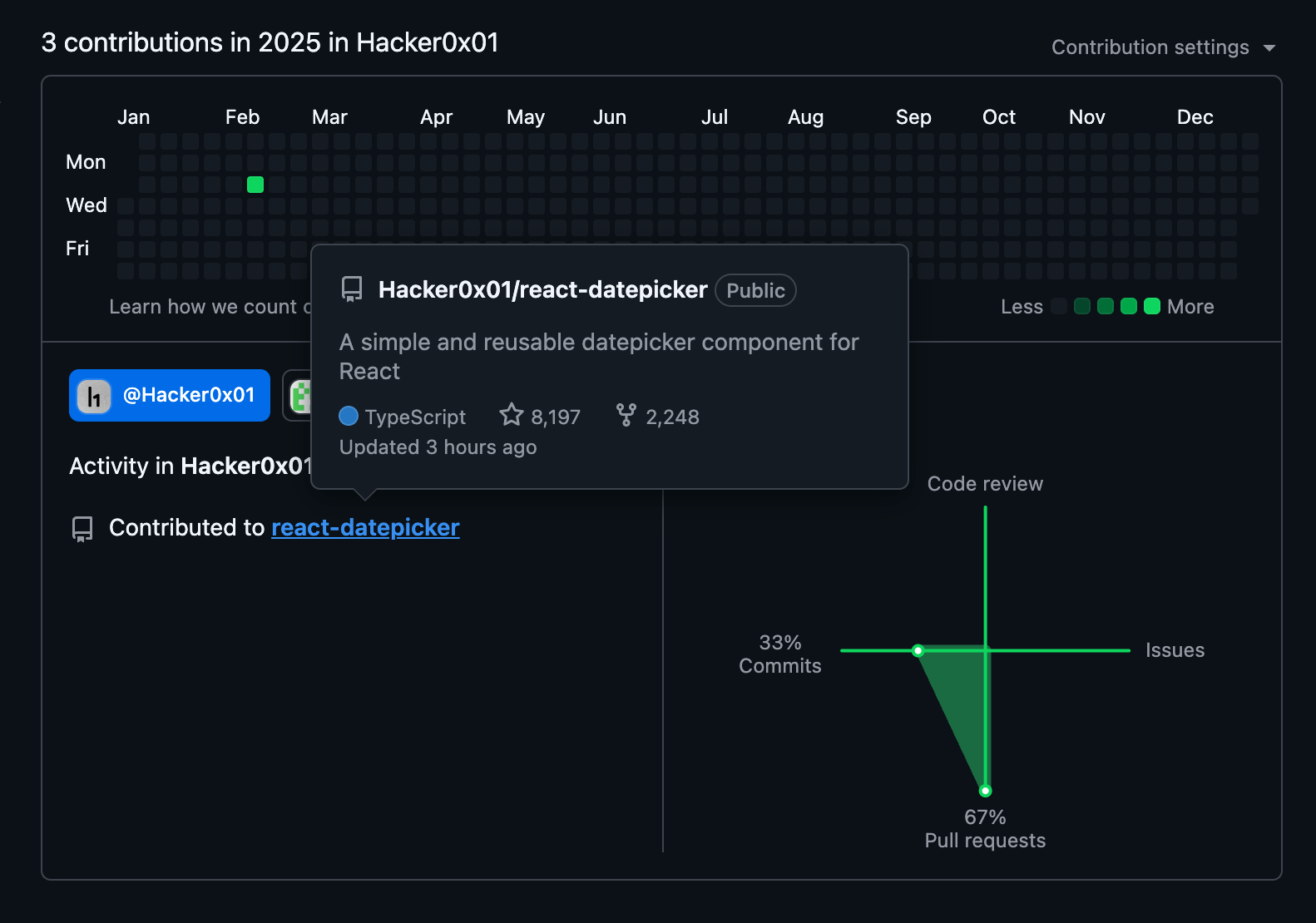Click the Updated 3 hours ago text
This screenshot has width=1316, height=923.
click(x=438, y=447)
